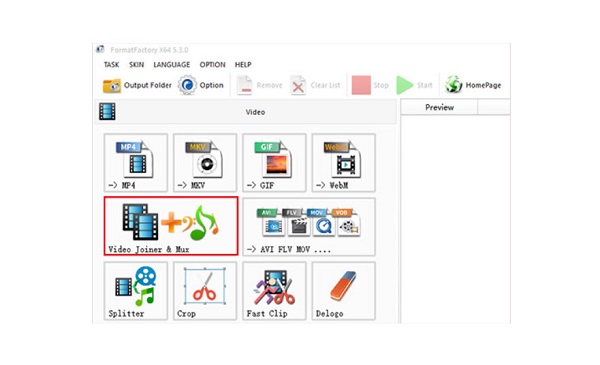This screenshot has width=600, height=365.
Task: Open the HELP menu
Action: point(243,65)
